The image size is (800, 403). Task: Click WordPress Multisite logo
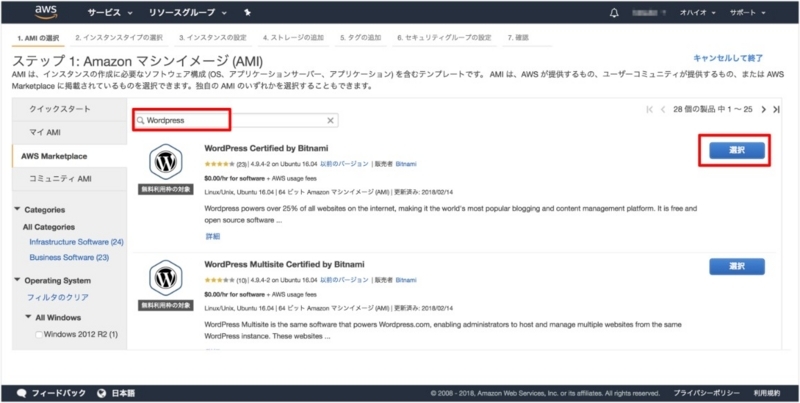click(x=165, y=278)
